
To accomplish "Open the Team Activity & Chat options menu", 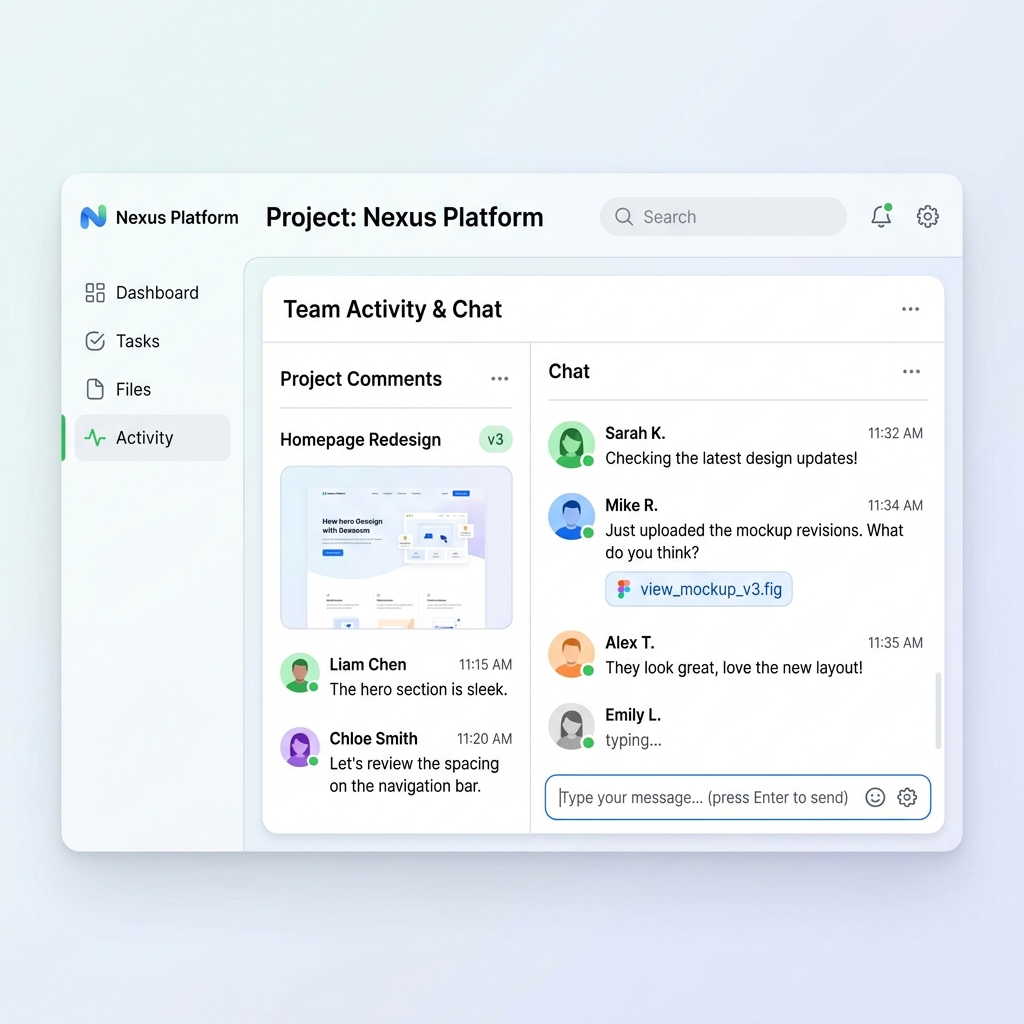I will (910, 309).
